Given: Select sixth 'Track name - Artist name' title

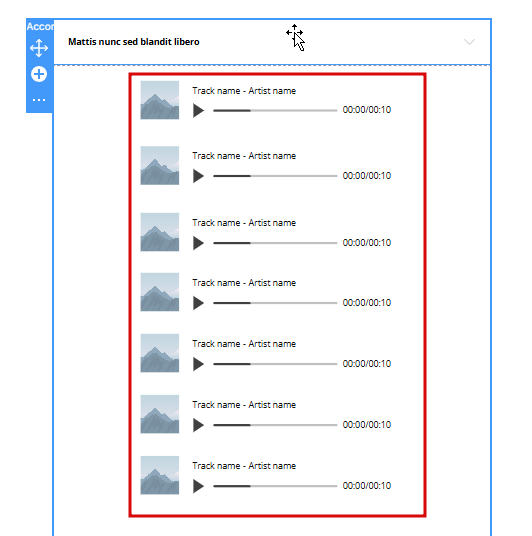Looking at the screenshot, I should 244,405.
